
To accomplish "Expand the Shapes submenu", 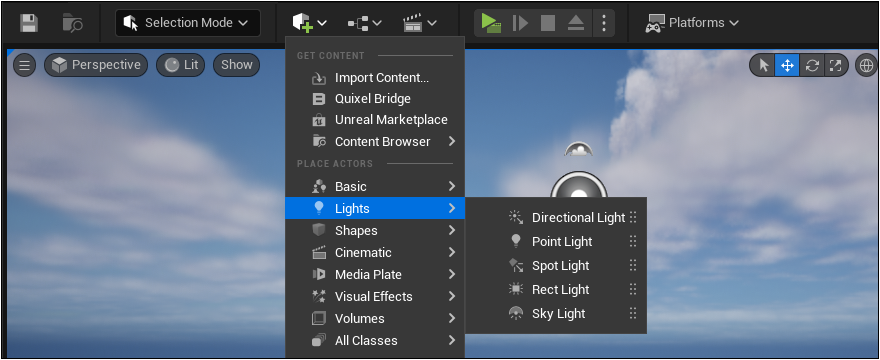I will click(375, 230).
